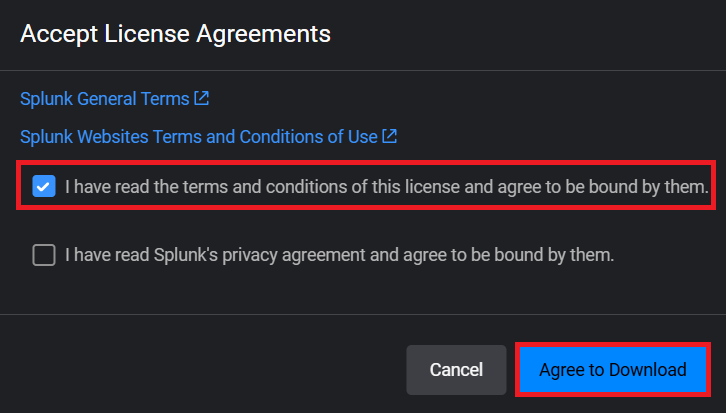Viewport: 726px width, 413px height.
Task: Check the Splunk privacy agreement checkbox
Action: (43, 255)
